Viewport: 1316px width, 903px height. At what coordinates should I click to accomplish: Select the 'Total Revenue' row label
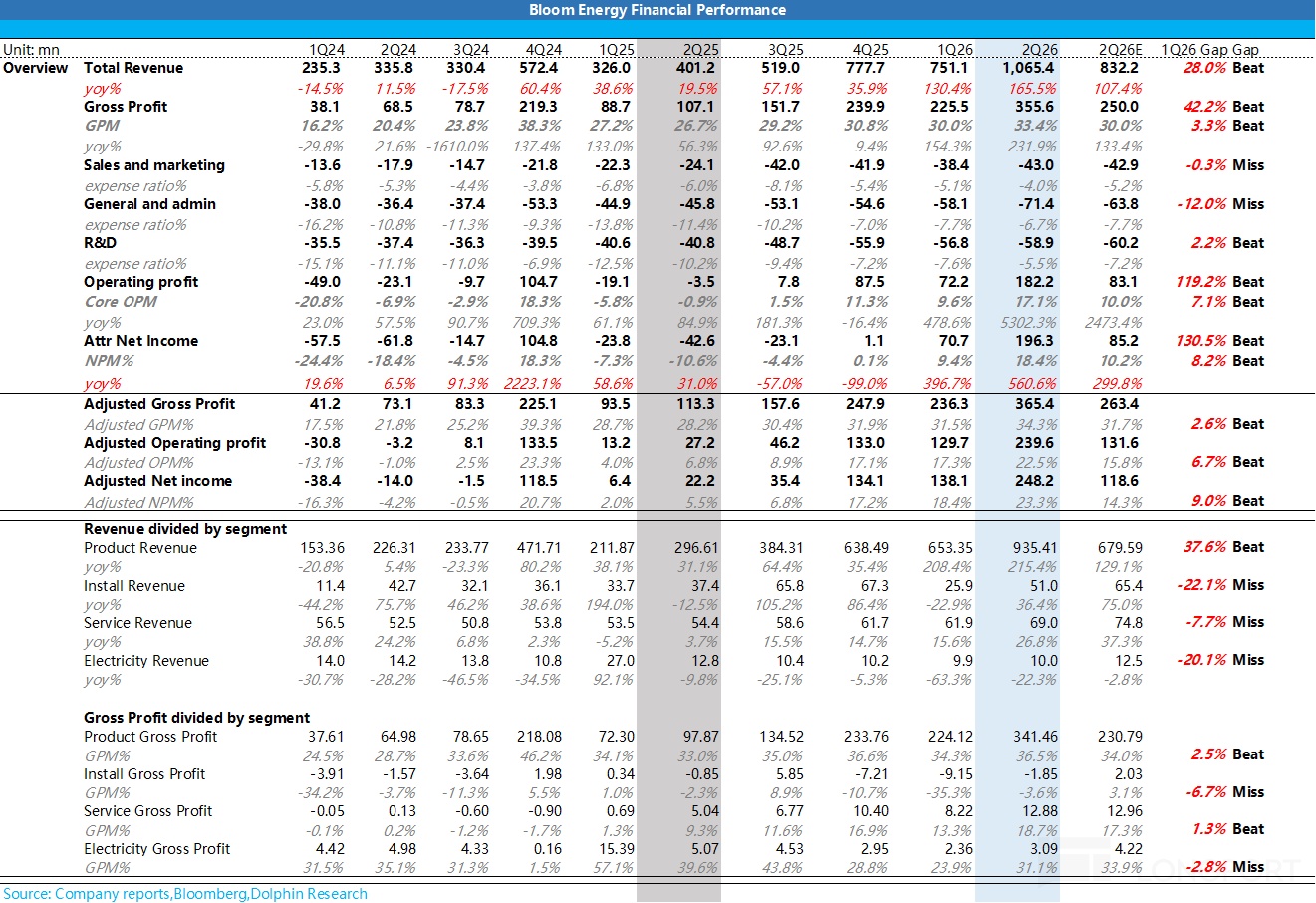click(x=133, y=68)
